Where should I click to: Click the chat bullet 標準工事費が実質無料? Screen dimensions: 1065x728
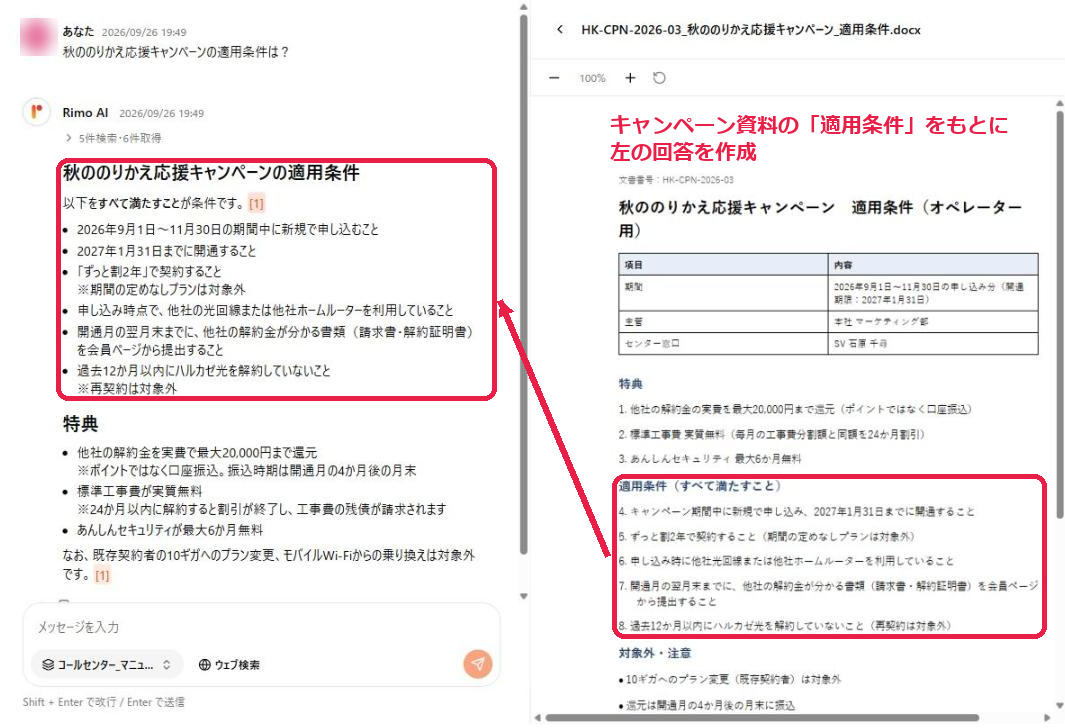click(x=139, y=490)
